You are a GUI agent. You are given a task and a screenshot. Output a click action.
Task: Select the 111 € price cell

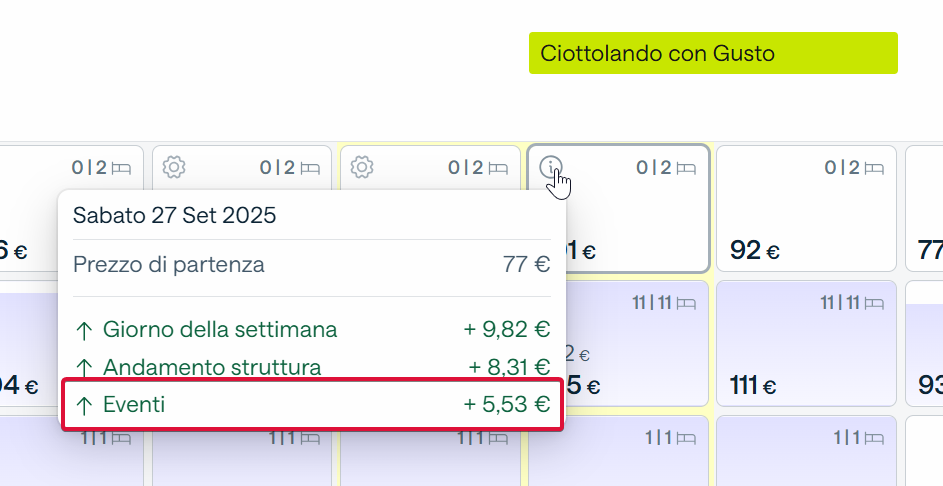coord(806,343)
